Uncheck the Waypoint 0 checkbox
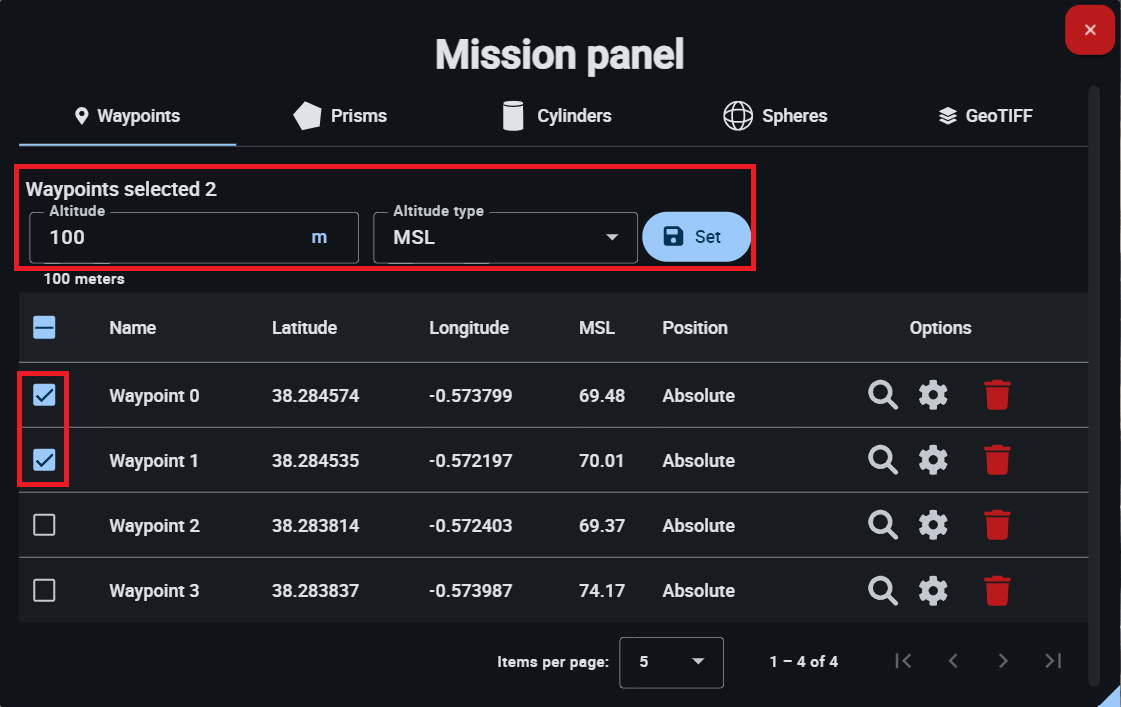 [44, 396]
